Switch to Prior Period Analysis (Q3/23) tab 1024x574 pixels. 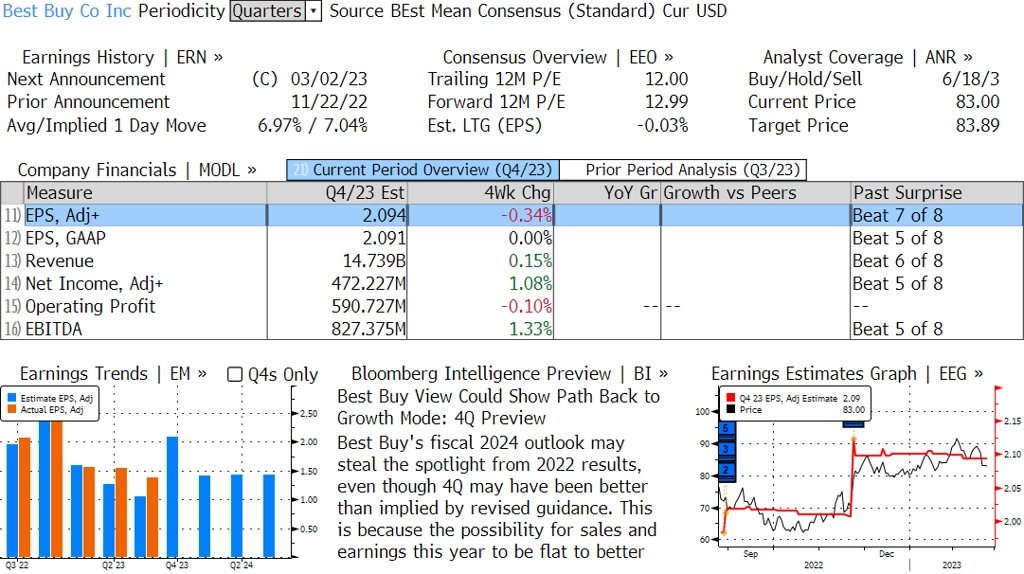683,170
